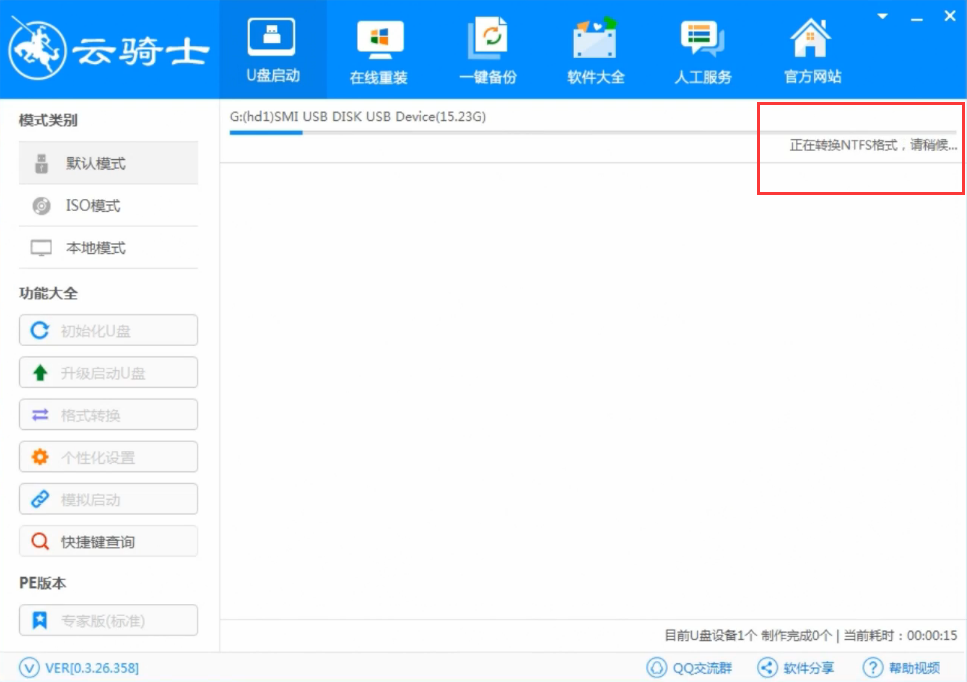
Task: Select the 在线重装 online reinstall icon
Action: (x=379, y=48)
